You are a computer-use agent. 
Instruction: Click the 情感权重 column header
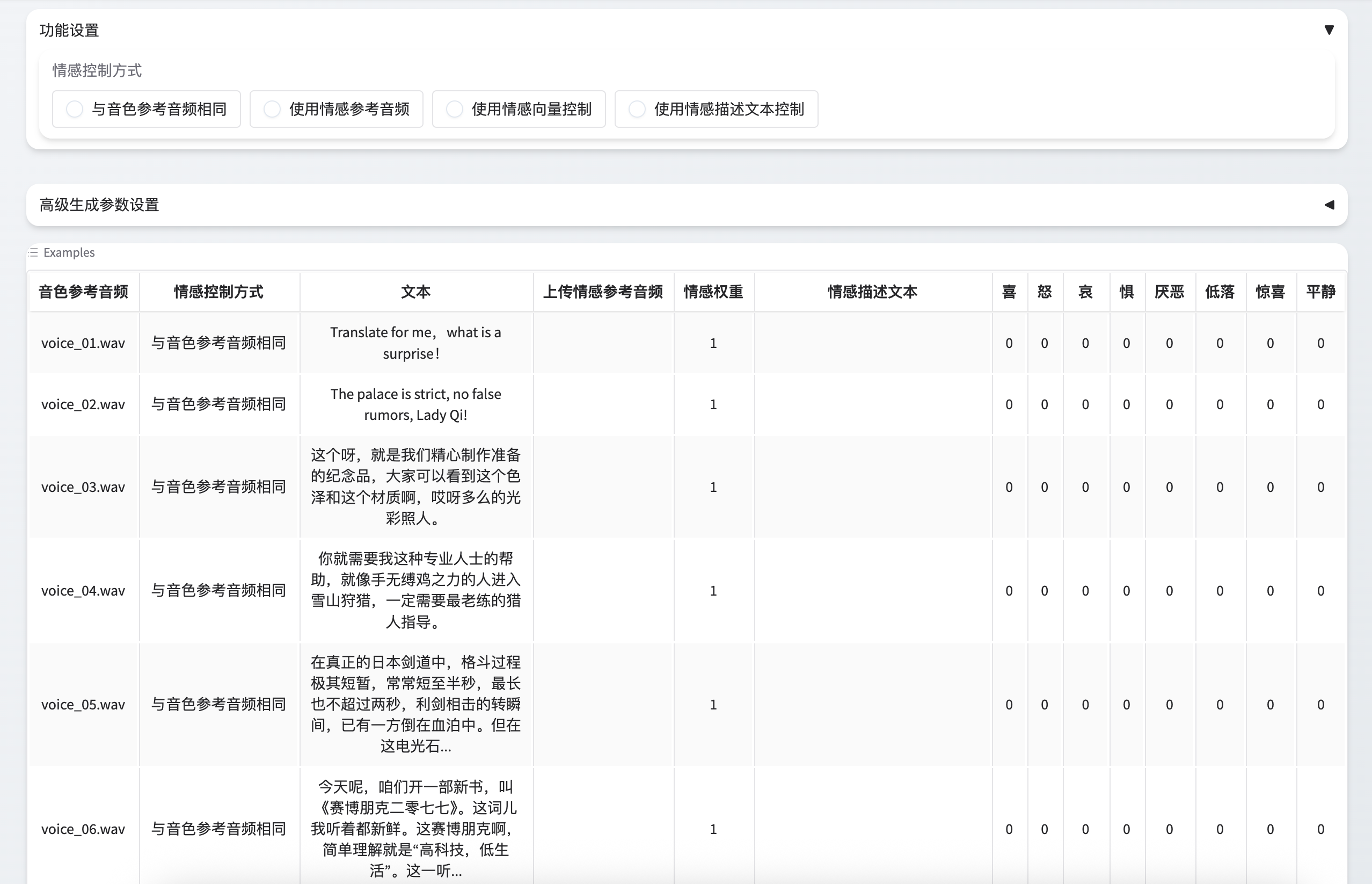pyautogui.click(x=713, y=292)
